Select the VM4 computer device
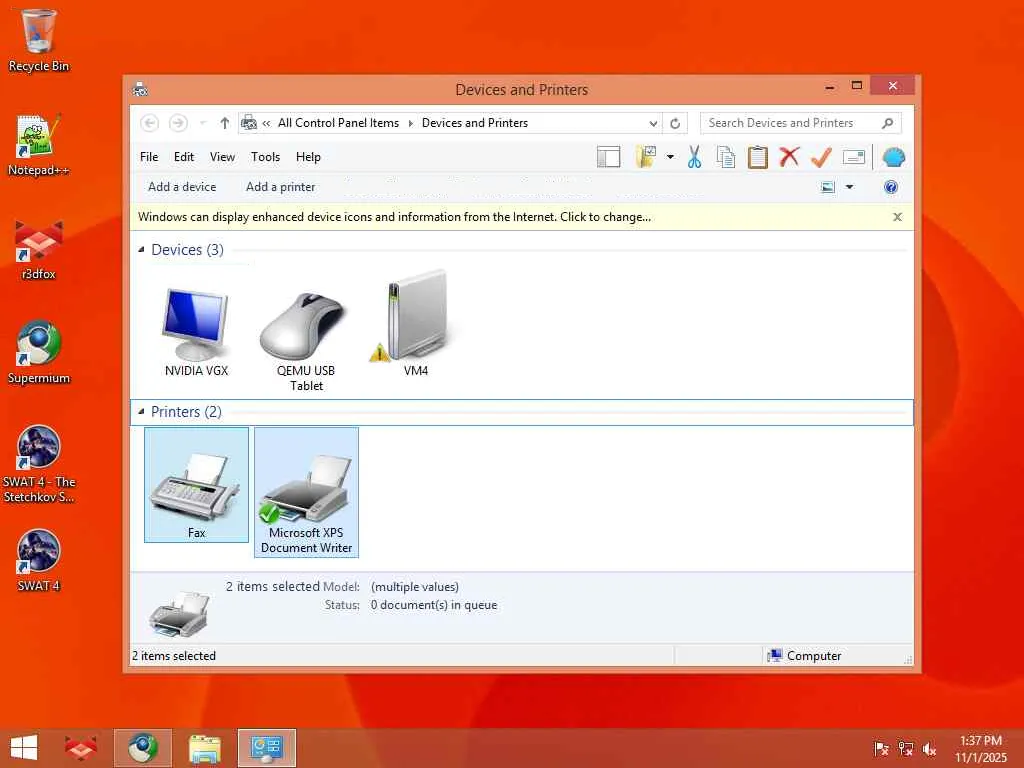This screenshot has height=768, width=1024. pyautogui.click(x=415, y=324)
